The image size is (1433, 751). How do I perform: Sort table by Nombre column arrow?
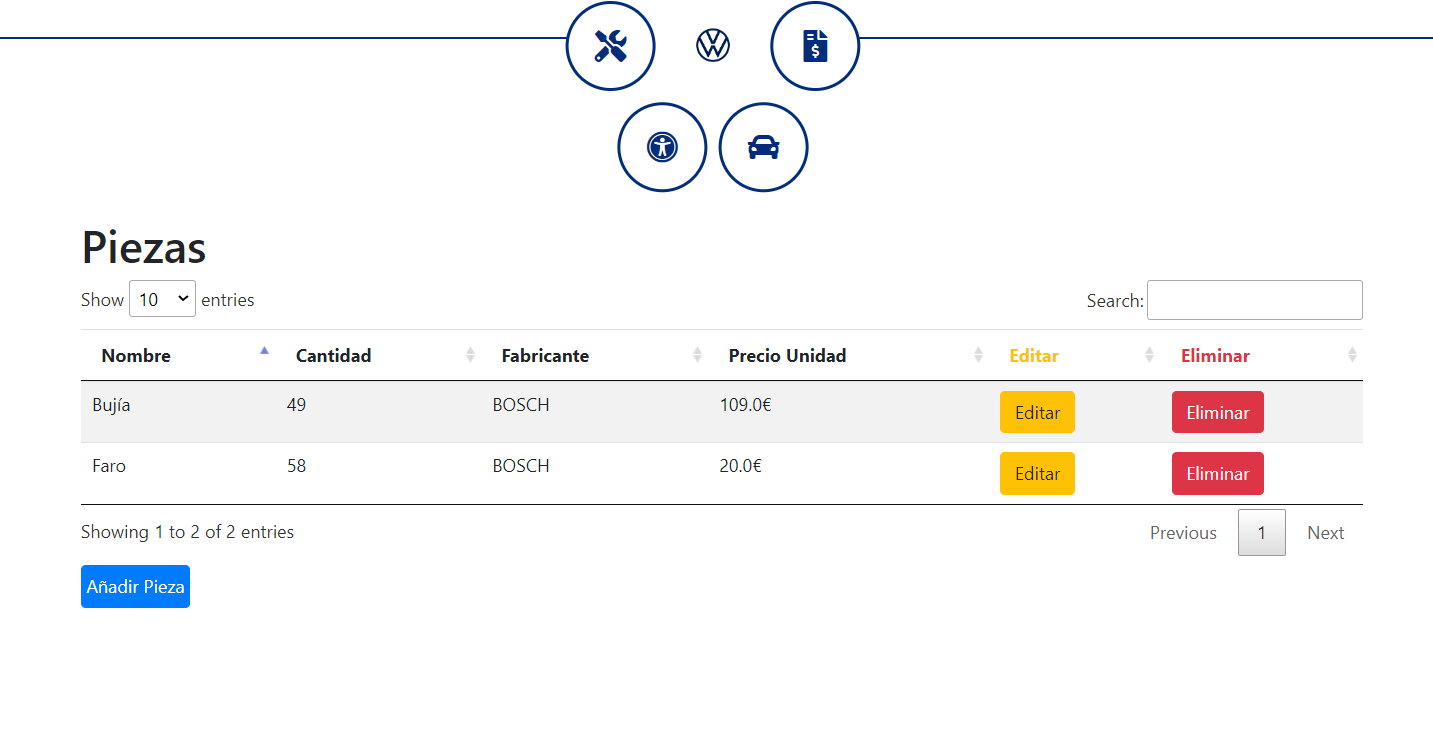264,352
